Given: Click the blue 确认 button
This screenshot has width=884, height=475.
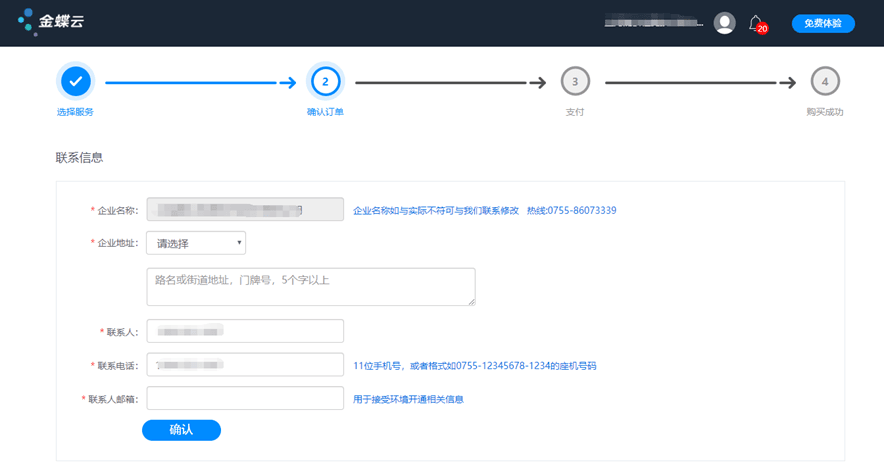Looking at the screenshot, I should (181, 430).
